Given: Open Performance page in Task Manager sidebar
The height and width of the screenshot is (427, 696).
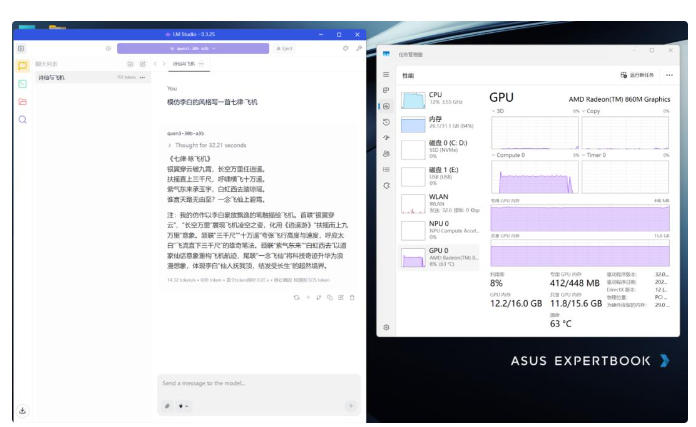Looking at the screenshot, I should coord(386,106).
